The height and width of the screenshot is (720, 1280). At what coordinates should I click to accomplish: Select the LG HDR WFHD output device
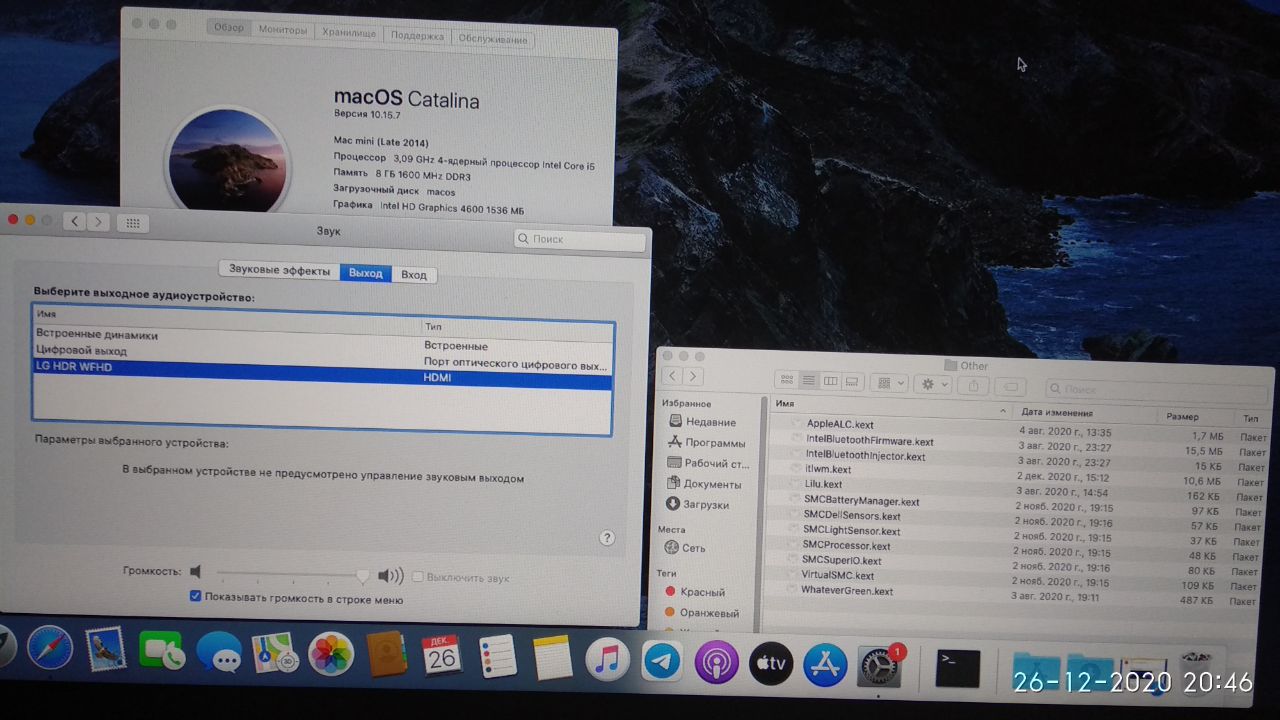[322, 372]
